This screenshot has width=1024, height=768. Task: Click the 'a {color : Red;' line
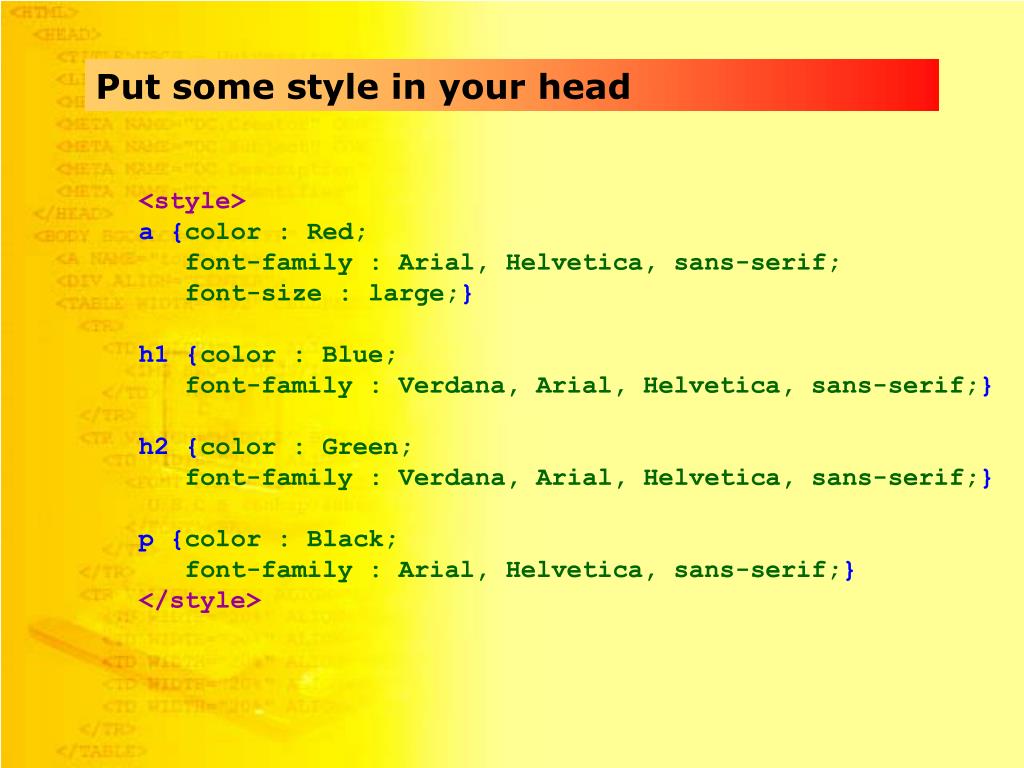(x=253, y=232)
